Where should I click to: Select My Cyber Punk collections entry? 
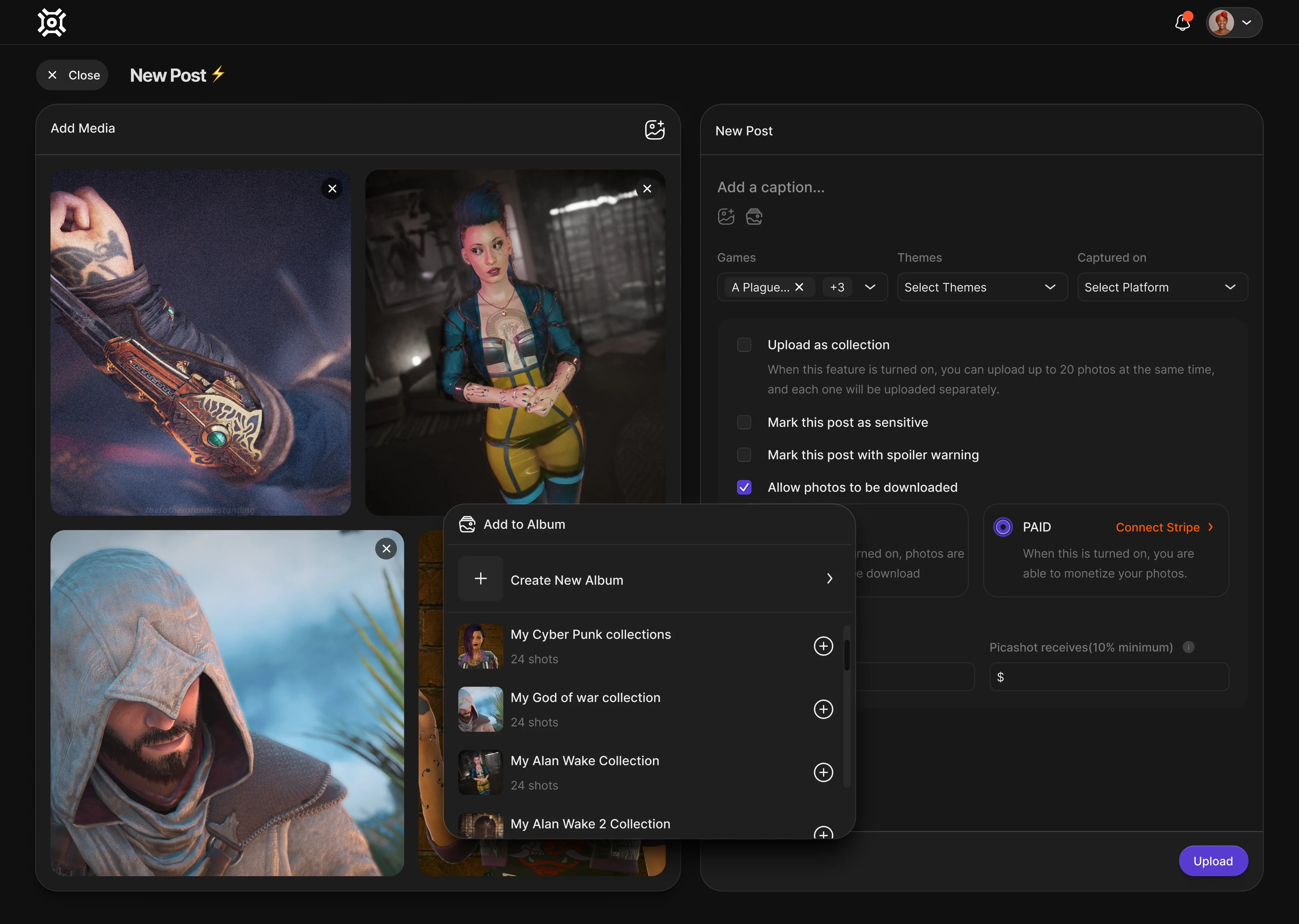(x=647, y=646)
